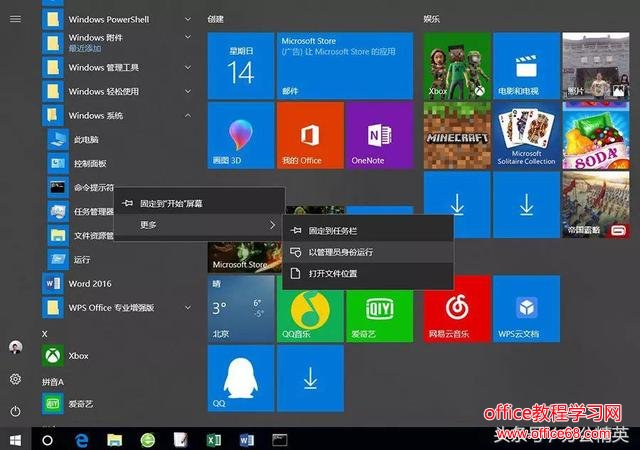Open Settings gear in Start sidebar

pyautogui.click(x=15, y=379)
